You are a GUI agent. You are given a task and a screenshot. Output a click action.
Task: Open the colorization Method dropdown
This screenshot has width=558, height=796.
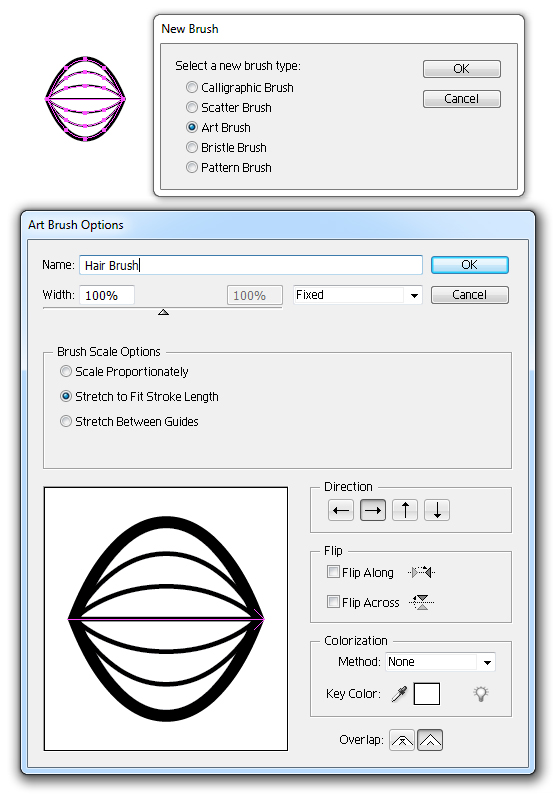pos(441,662)
